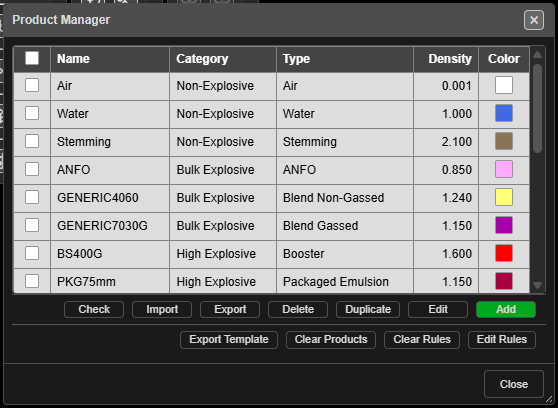
Task: Click the scrollbar down arrow
Action: click(538, 286)
